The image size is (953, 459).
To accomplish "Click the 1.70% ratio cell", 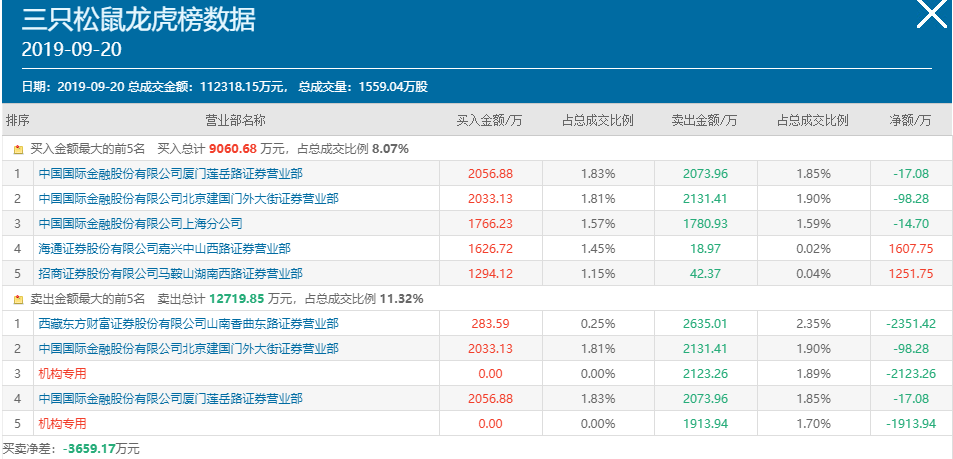I will (x=813, y=423).
